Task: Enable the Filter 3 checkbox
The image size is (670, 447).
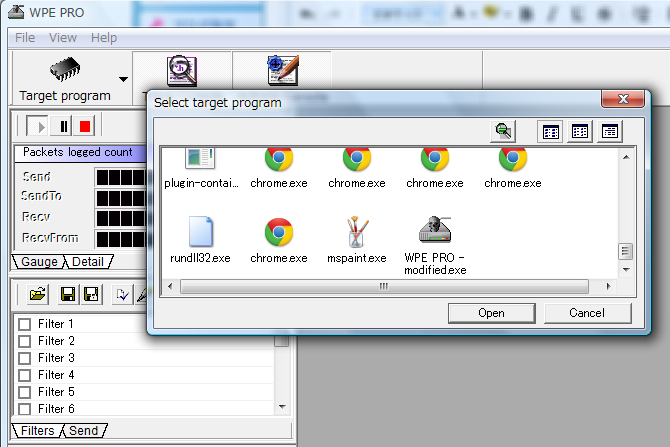Action: pyautogui.click(x=25, y=358)
